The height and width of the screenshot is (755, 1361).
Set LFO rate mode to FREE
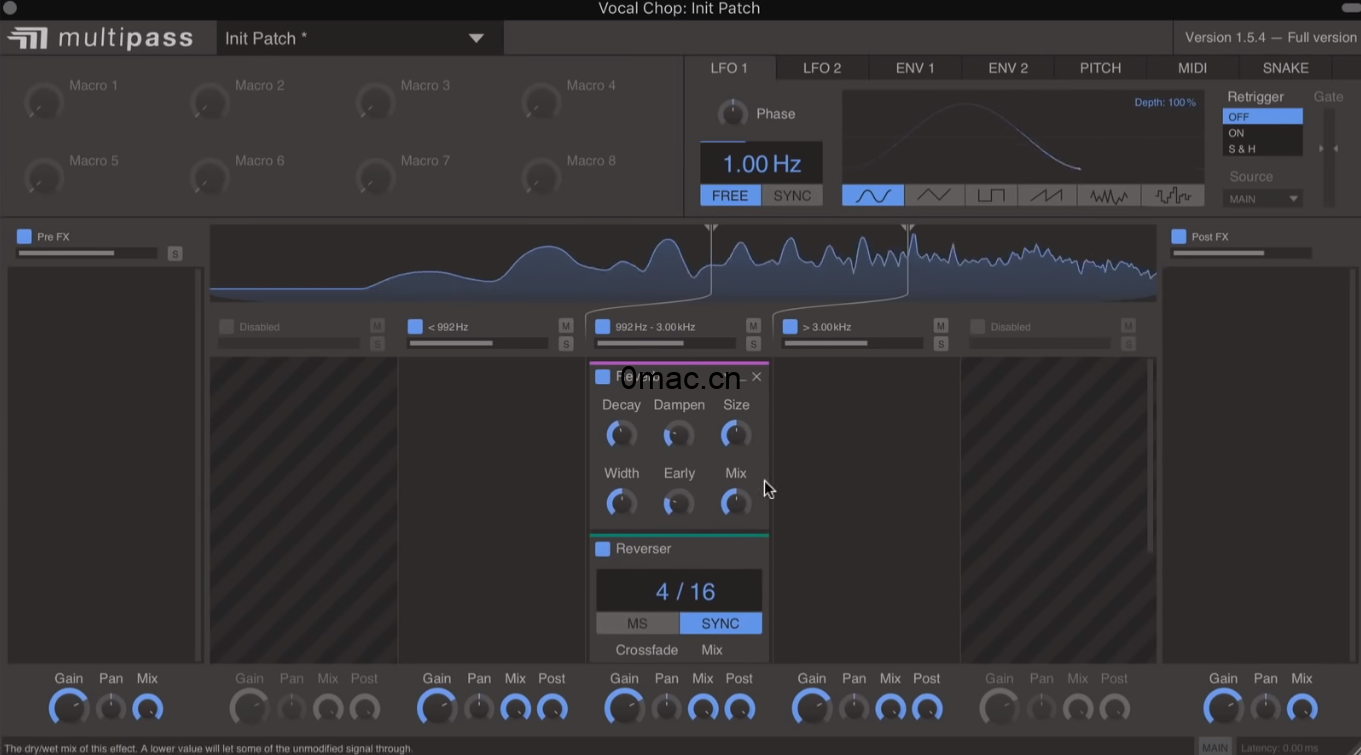point(730,196)
